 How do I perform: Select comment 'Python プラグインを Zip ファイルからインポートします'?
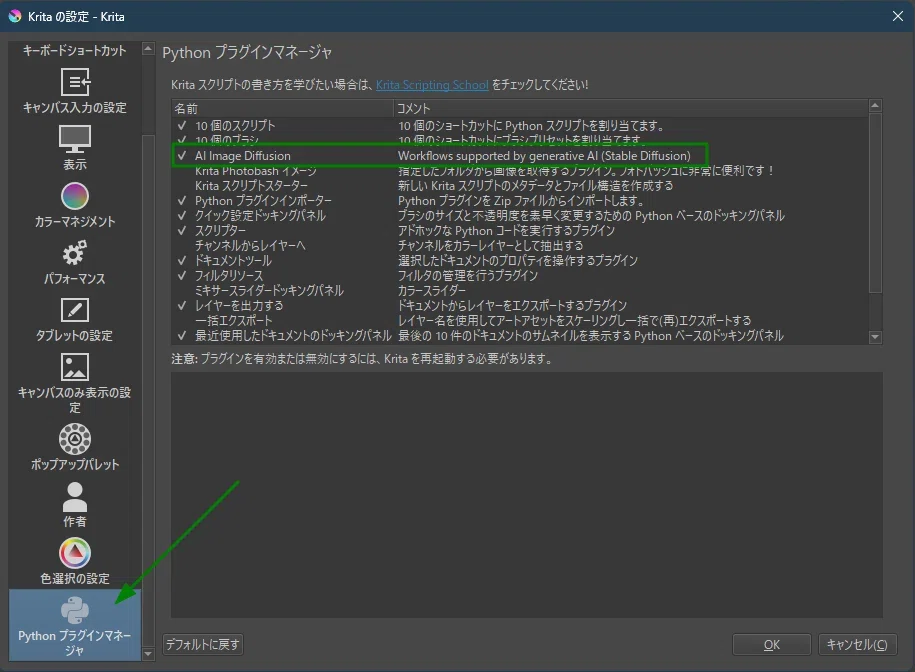pos(521,201)
